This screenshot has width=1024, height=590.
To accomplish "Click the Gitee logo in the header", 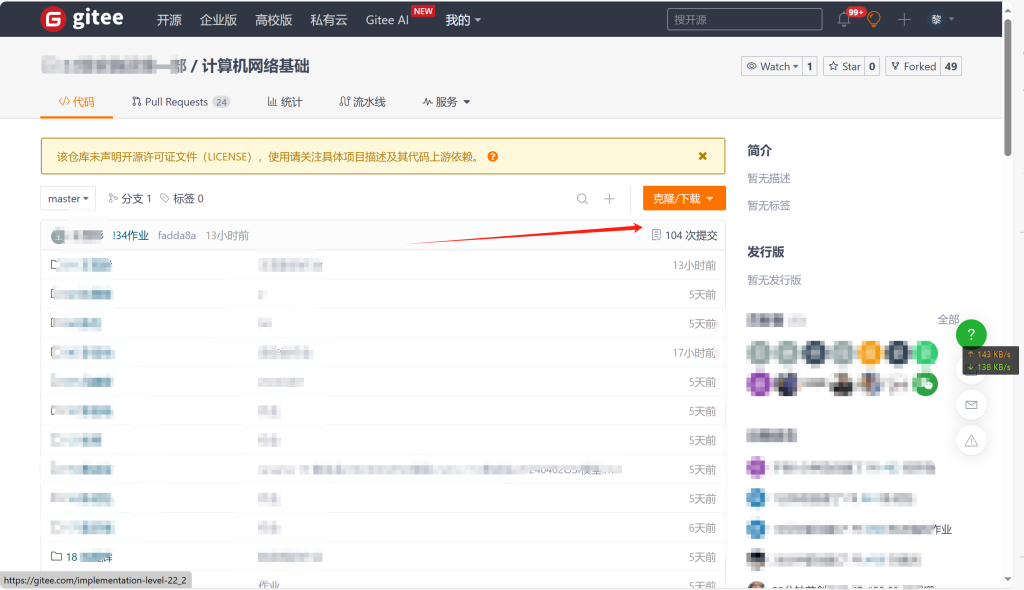I will [83, 19].
